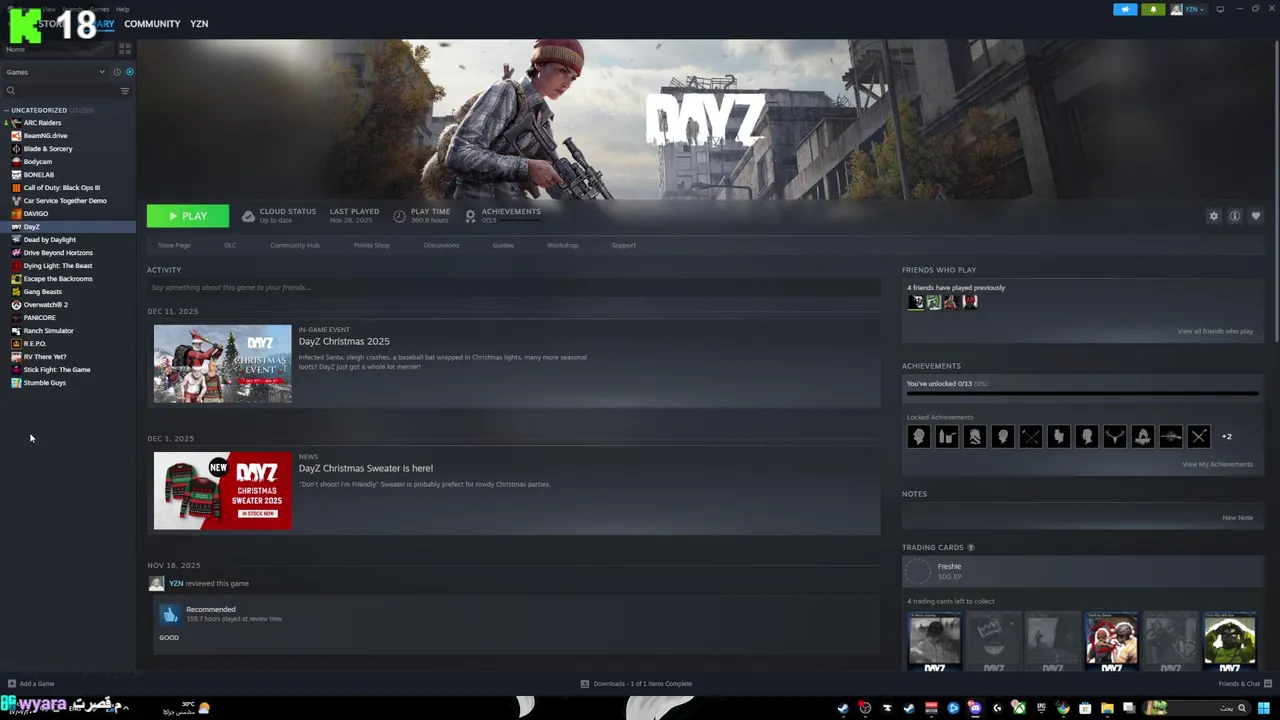This screenshot has height=720, width=1280.
Task: Open trading cards help question icon
Action: click(971, 547)
